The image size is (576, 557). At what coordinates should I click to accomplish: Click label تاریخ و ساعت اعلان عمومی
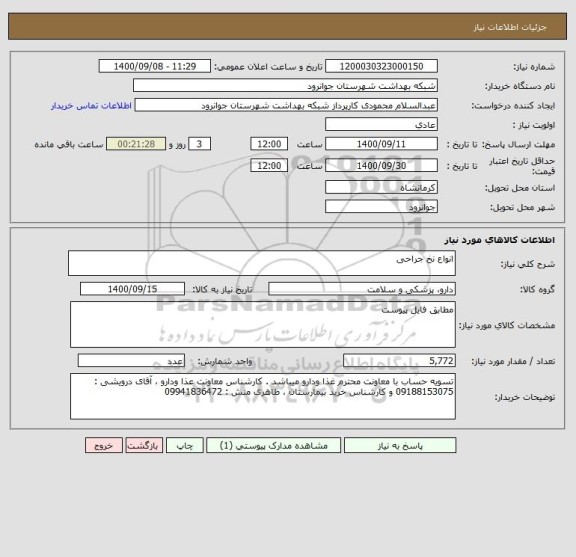click(x=268, y=67)
